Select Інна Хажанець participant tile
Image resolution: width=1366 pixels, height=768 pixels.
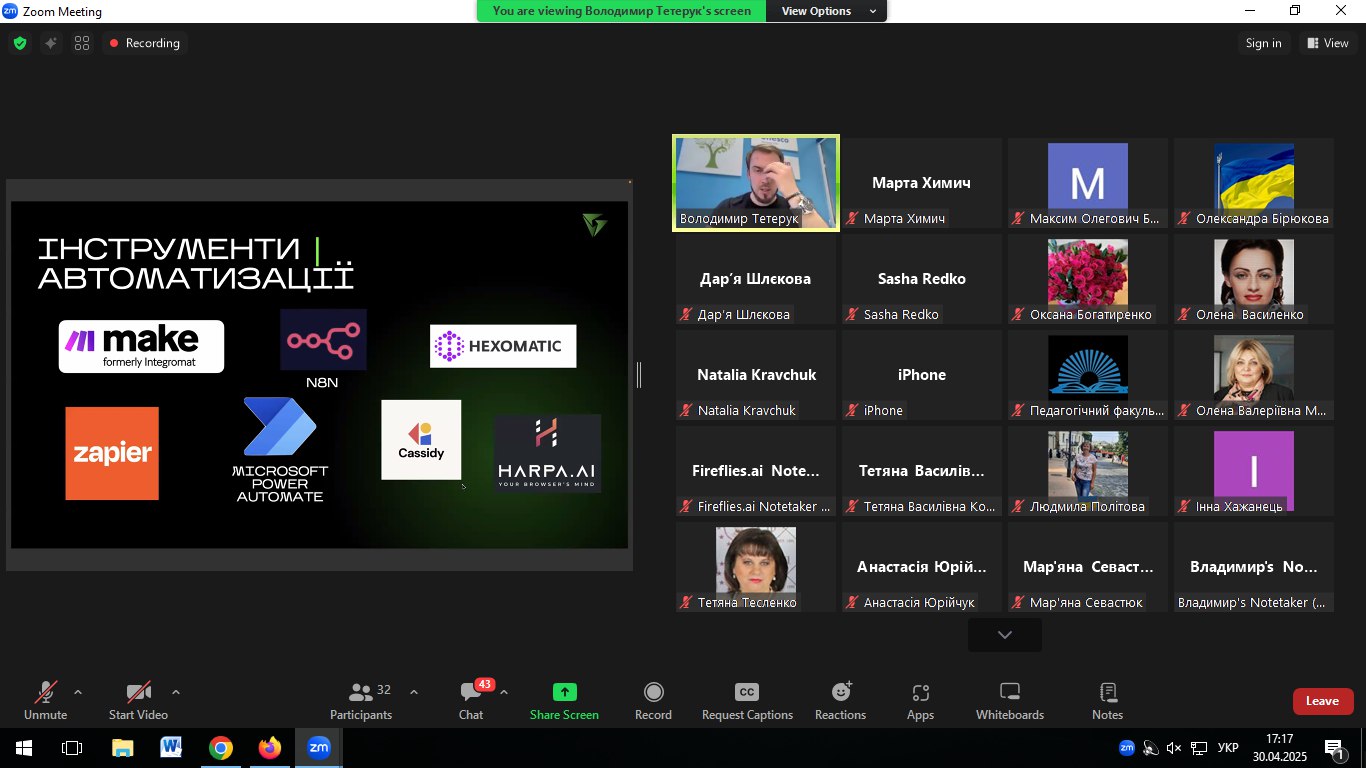pyautogui.click(x=1254, y=471)
